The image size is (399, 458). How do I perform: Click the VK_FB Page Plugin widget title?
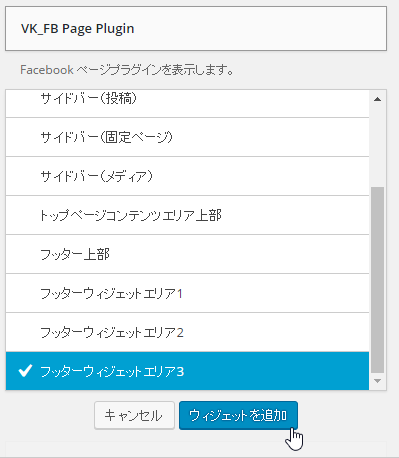tap(77, 29)
